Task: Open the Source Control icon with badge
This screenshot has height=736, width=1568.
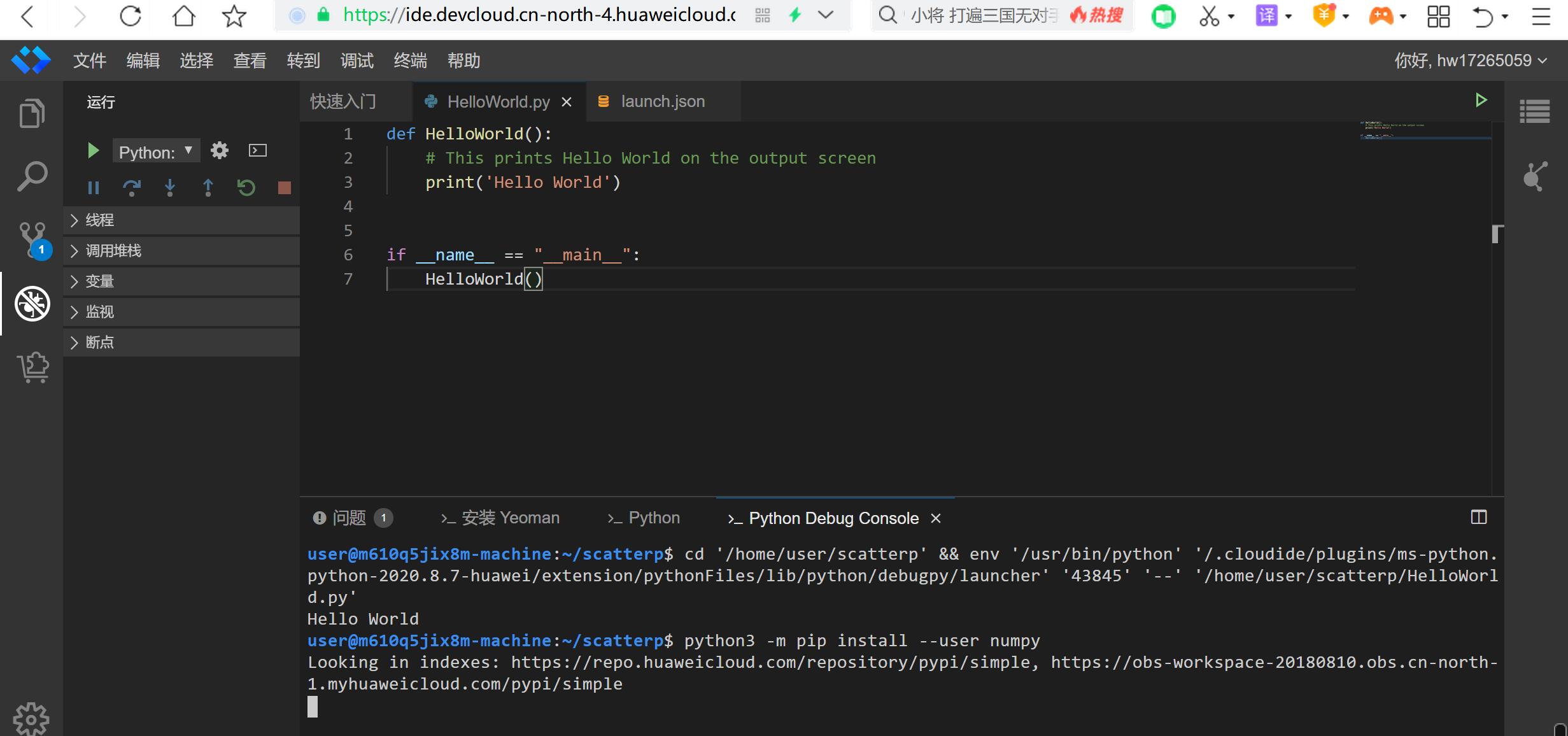Action: coord(32,239)
